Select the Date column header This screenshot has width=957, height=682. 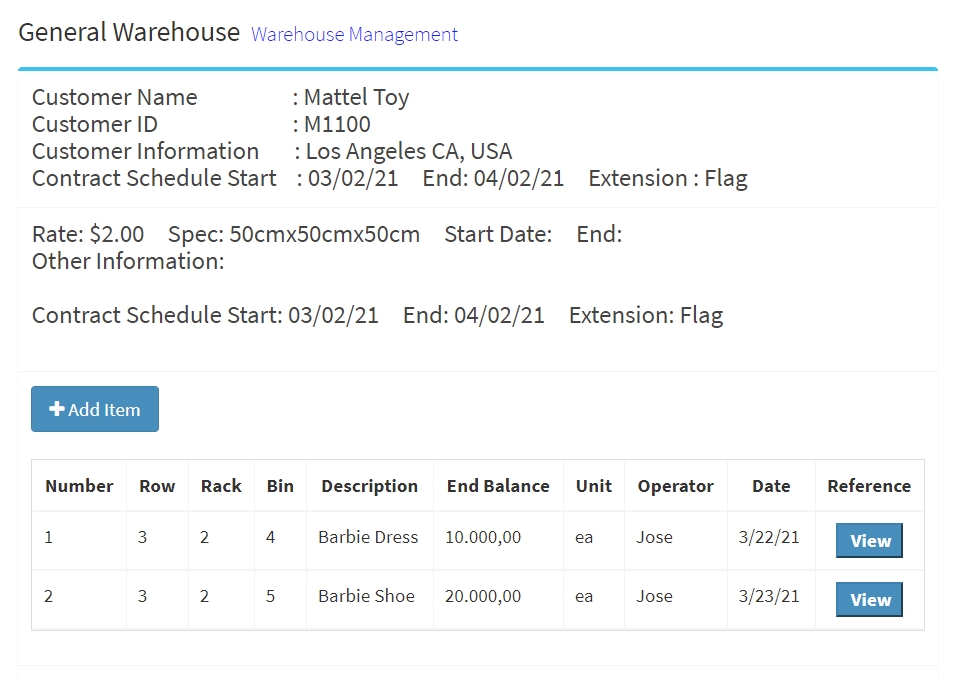click(x=771, y=486)
